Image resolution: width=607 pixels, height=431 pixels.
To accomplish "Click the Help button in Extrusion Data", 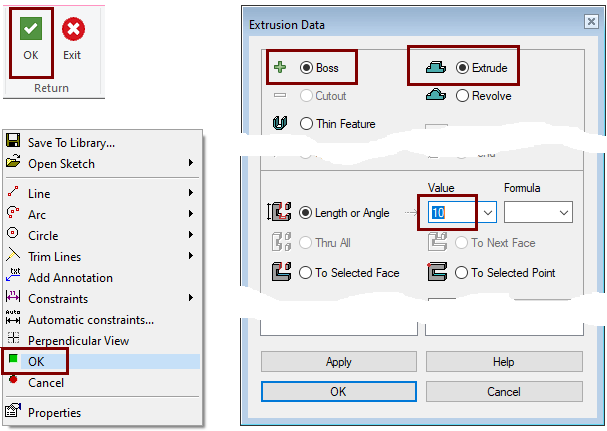I will tap(503, 361).
